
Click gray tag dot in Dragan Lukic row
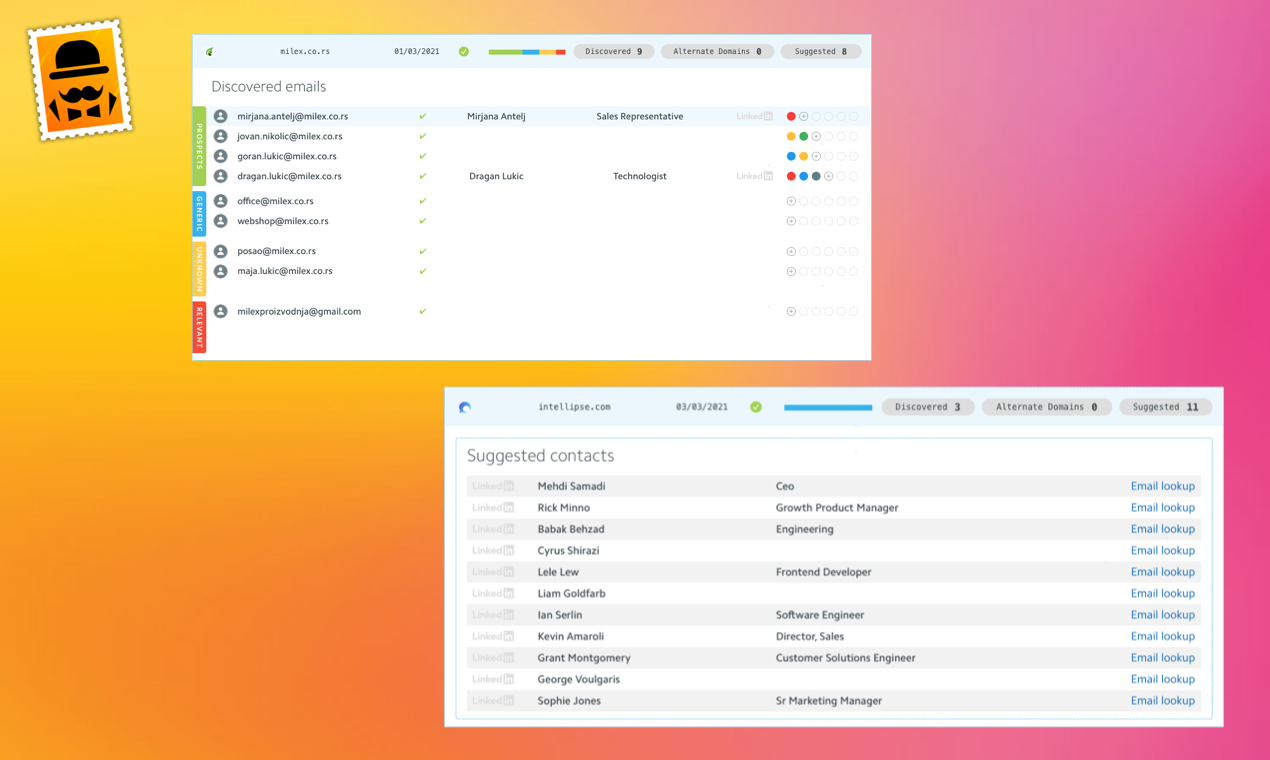(x=816, y=176)
